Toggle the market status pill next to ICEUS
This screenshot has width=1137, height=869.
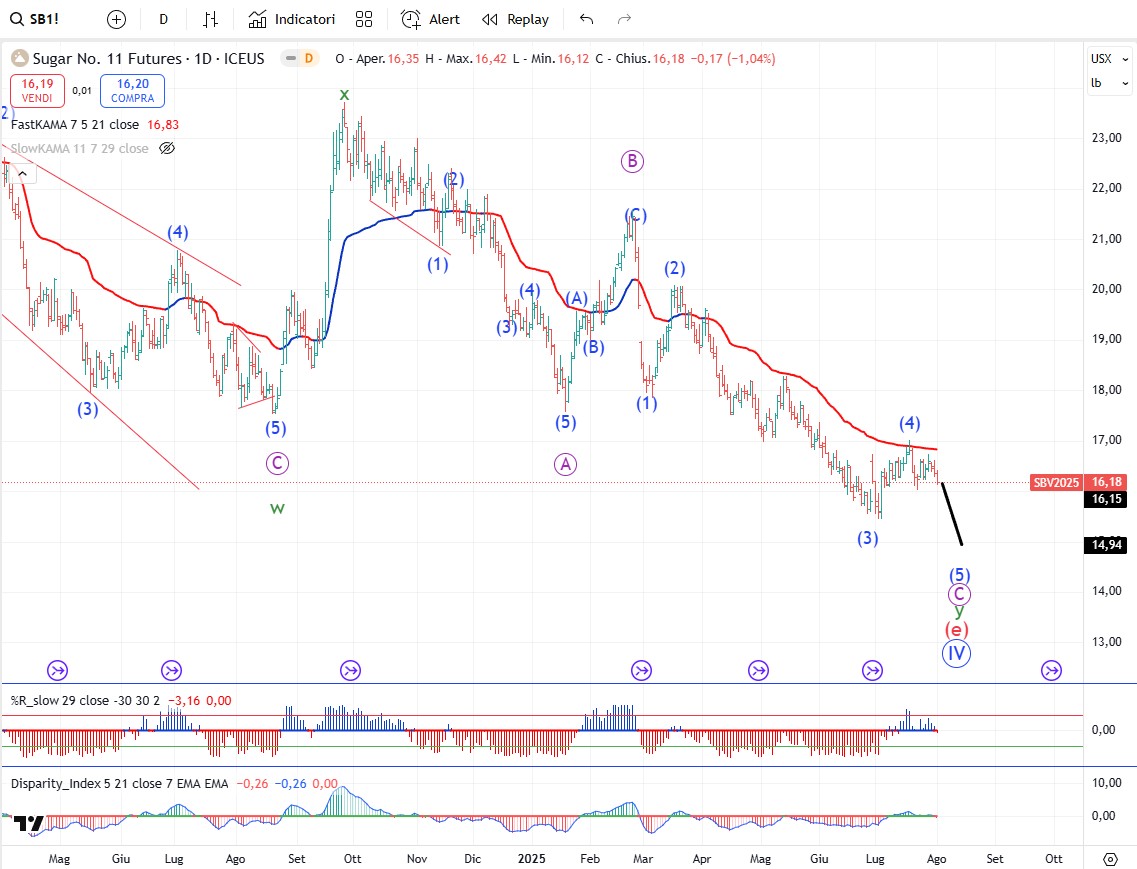pyautogui.click(x=299, y=59)
